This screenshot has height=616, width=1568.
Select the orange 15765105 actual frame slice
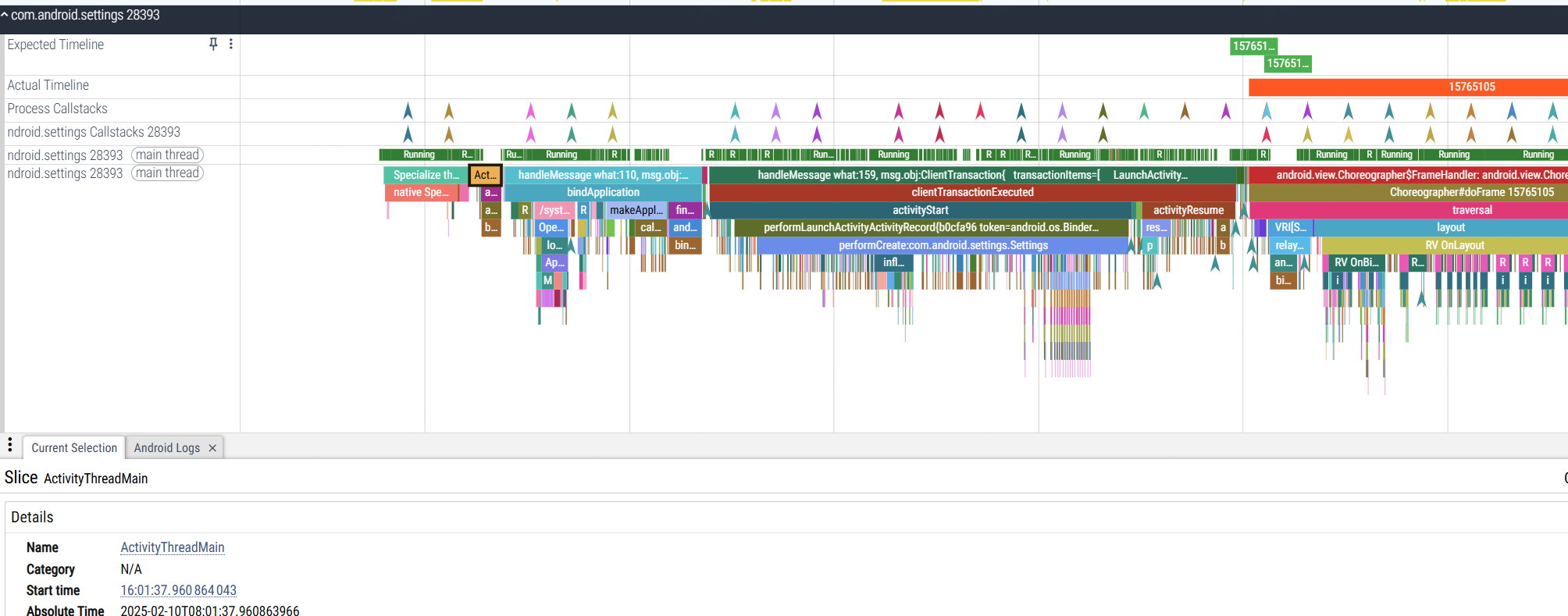[1408, 87]
